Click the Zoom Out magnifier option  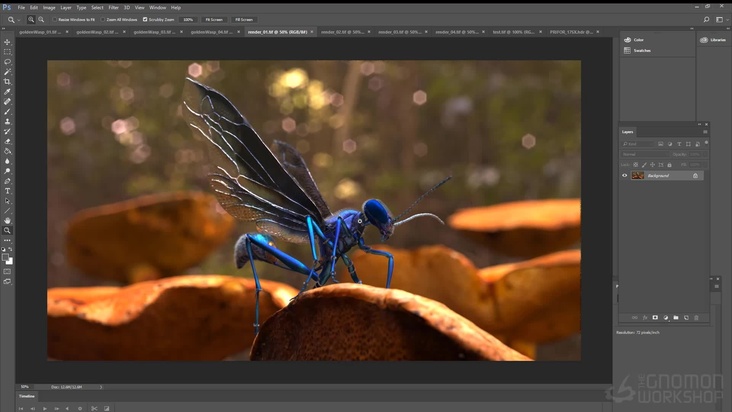(x=41, y=20)
